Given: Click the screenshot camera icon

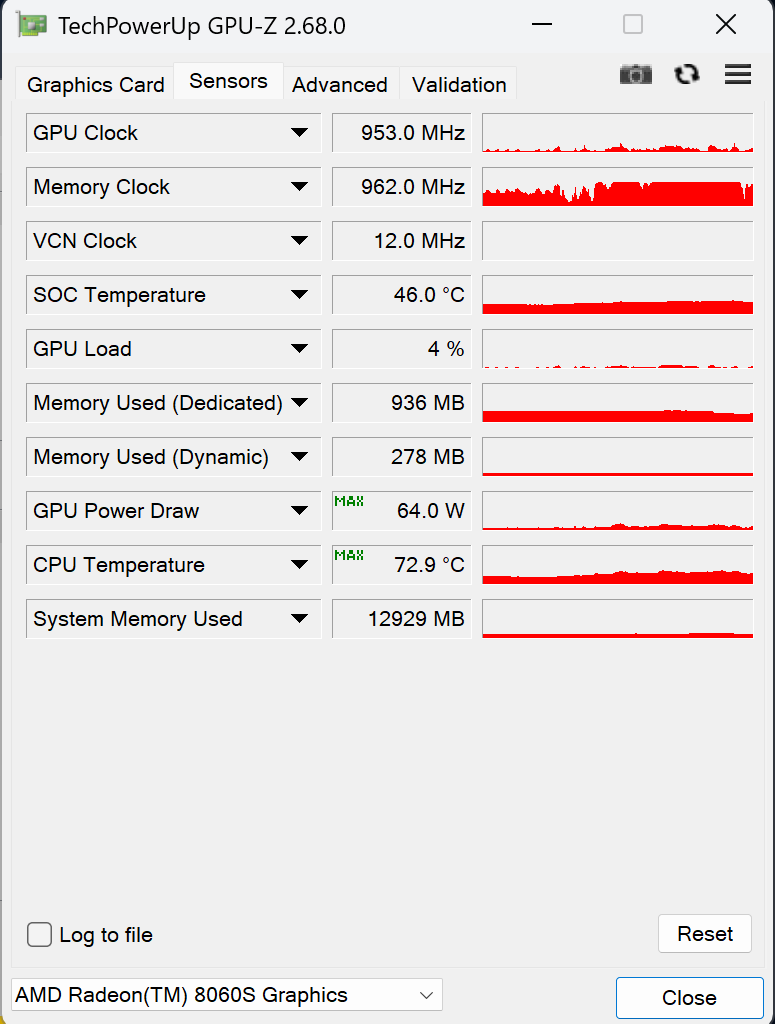Looking at the screenshot, I should click(x=635, y=75).
